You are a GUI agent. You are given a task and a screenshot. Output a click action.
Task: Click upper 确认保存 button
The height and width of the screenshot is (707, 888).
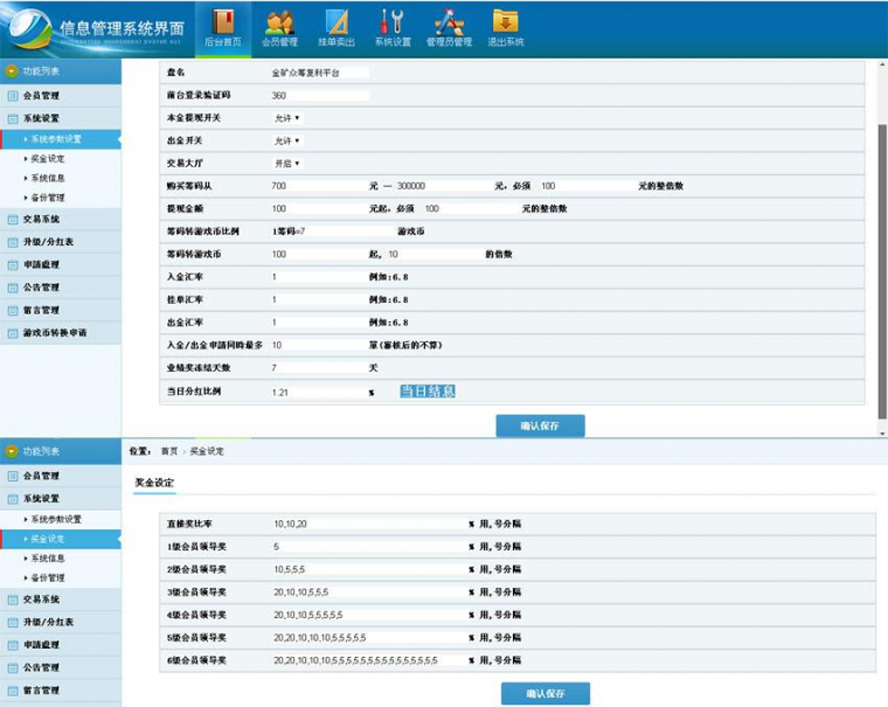[x=540, y=426]
